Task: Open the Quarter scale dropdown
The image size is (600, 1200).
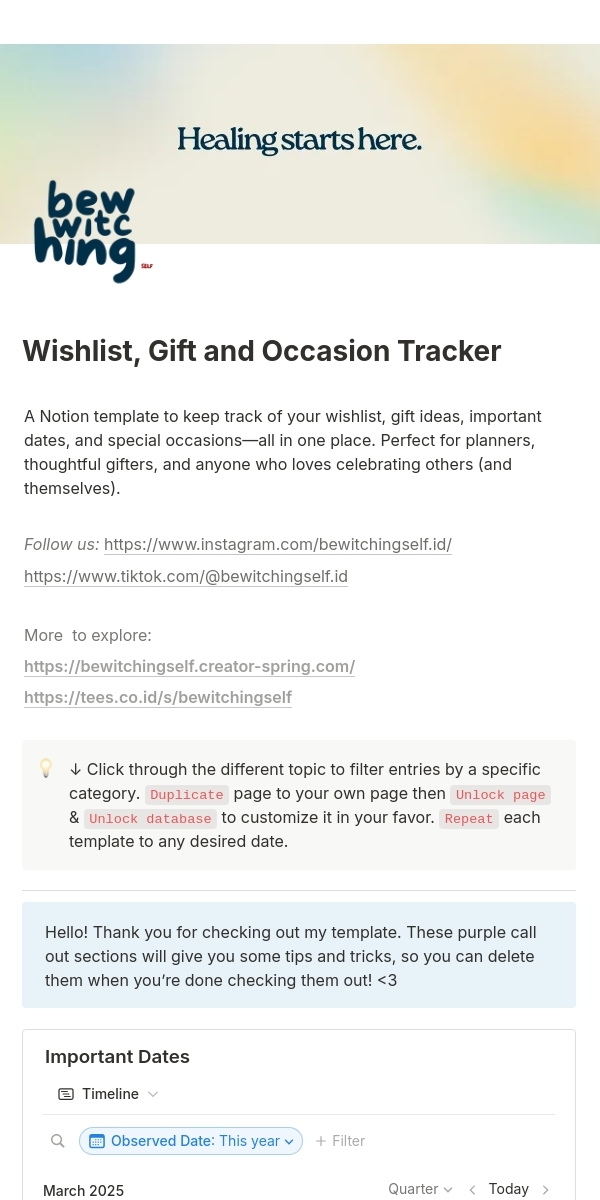Action: tap(421, 1189)
